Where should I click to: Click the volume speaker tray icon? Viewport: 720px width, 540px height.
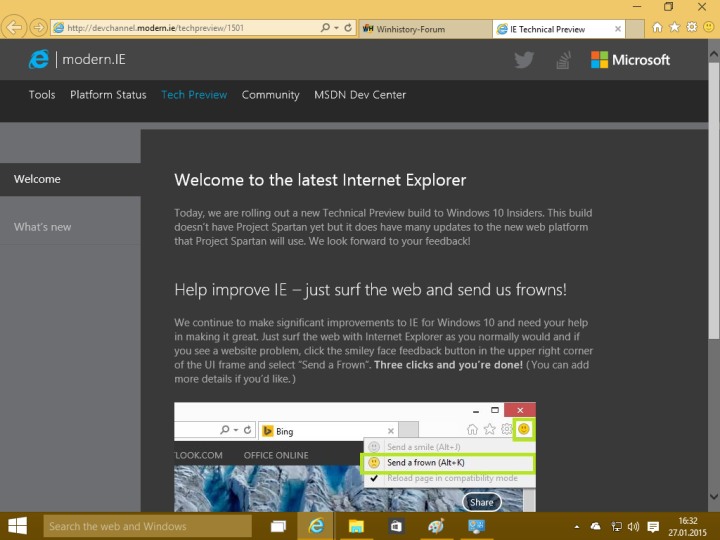coord(634,527)
